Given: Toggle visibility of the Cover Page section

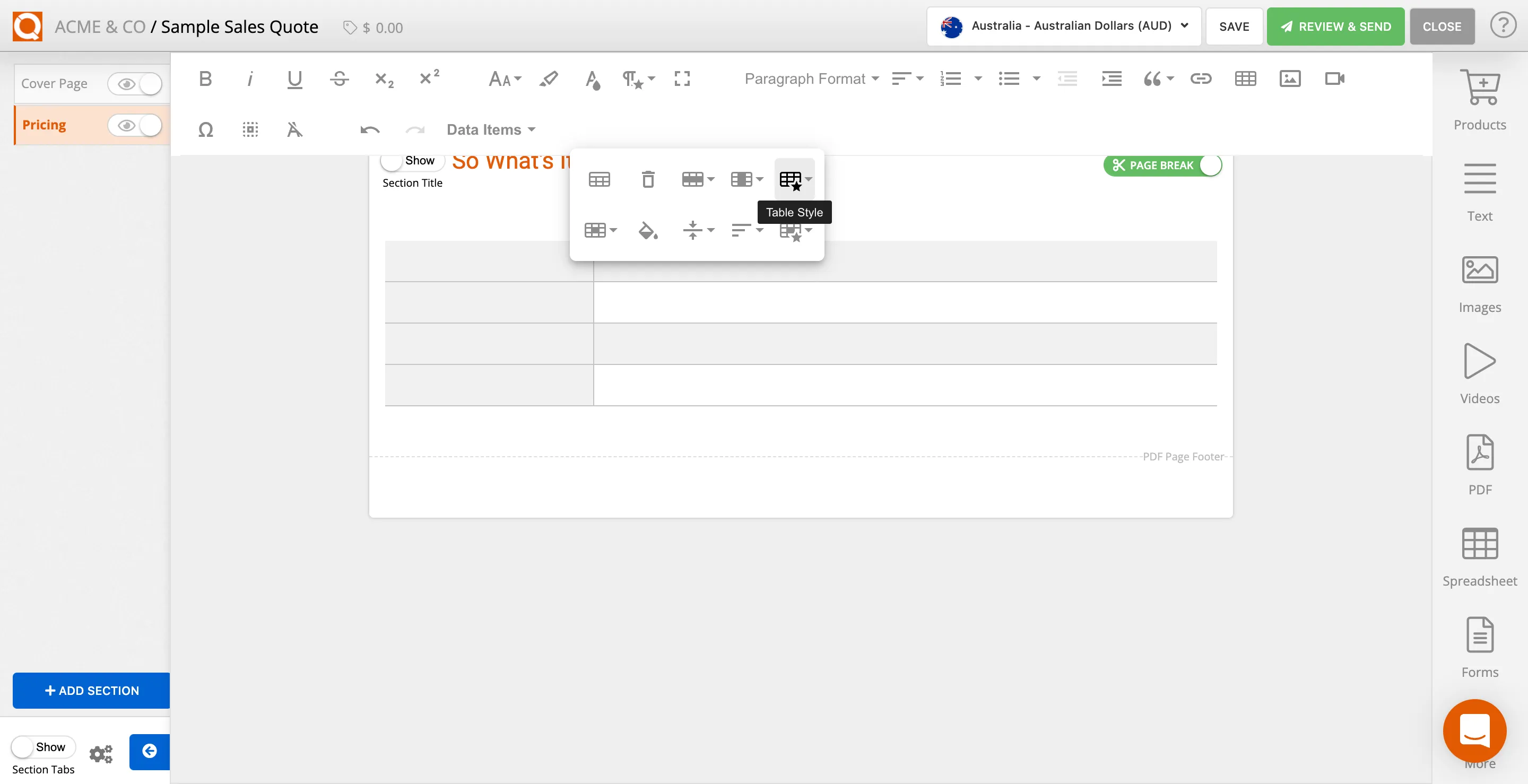Looking at the screenshot, I should [135, 84].
